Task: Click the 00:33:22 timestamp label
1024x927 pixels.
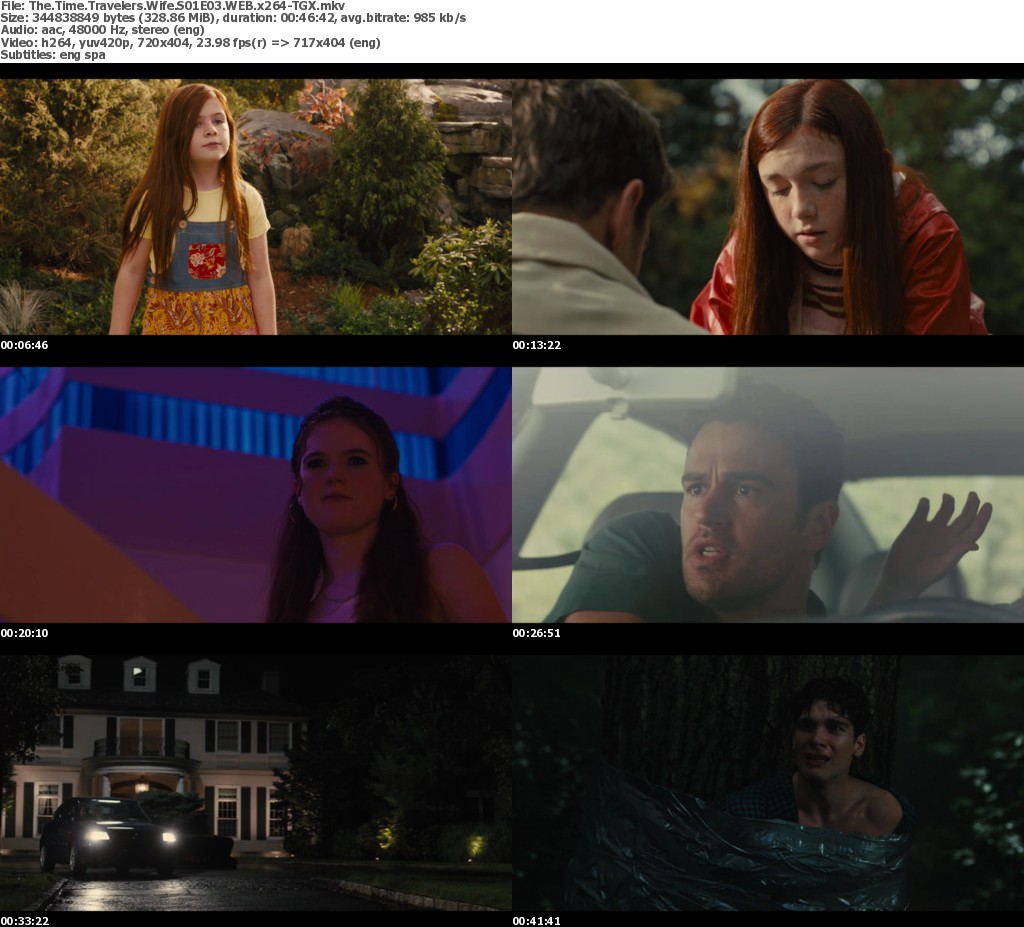Action: [x=24, y=921]
